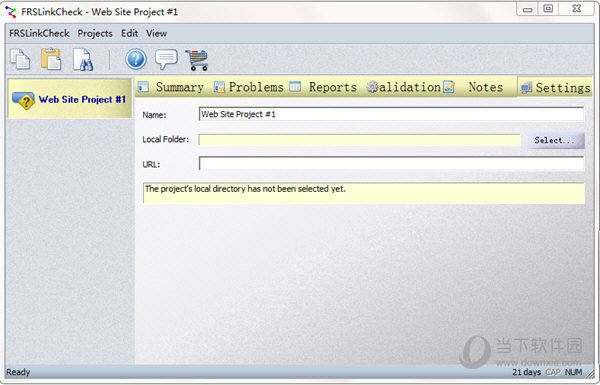Click the shopping cart purchase icon
Viewport: 600px width, 385px height.
tap(197, 60)
